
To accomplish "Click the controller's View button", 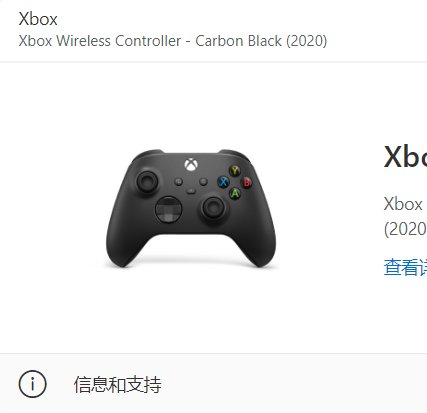I will [179, 182].
